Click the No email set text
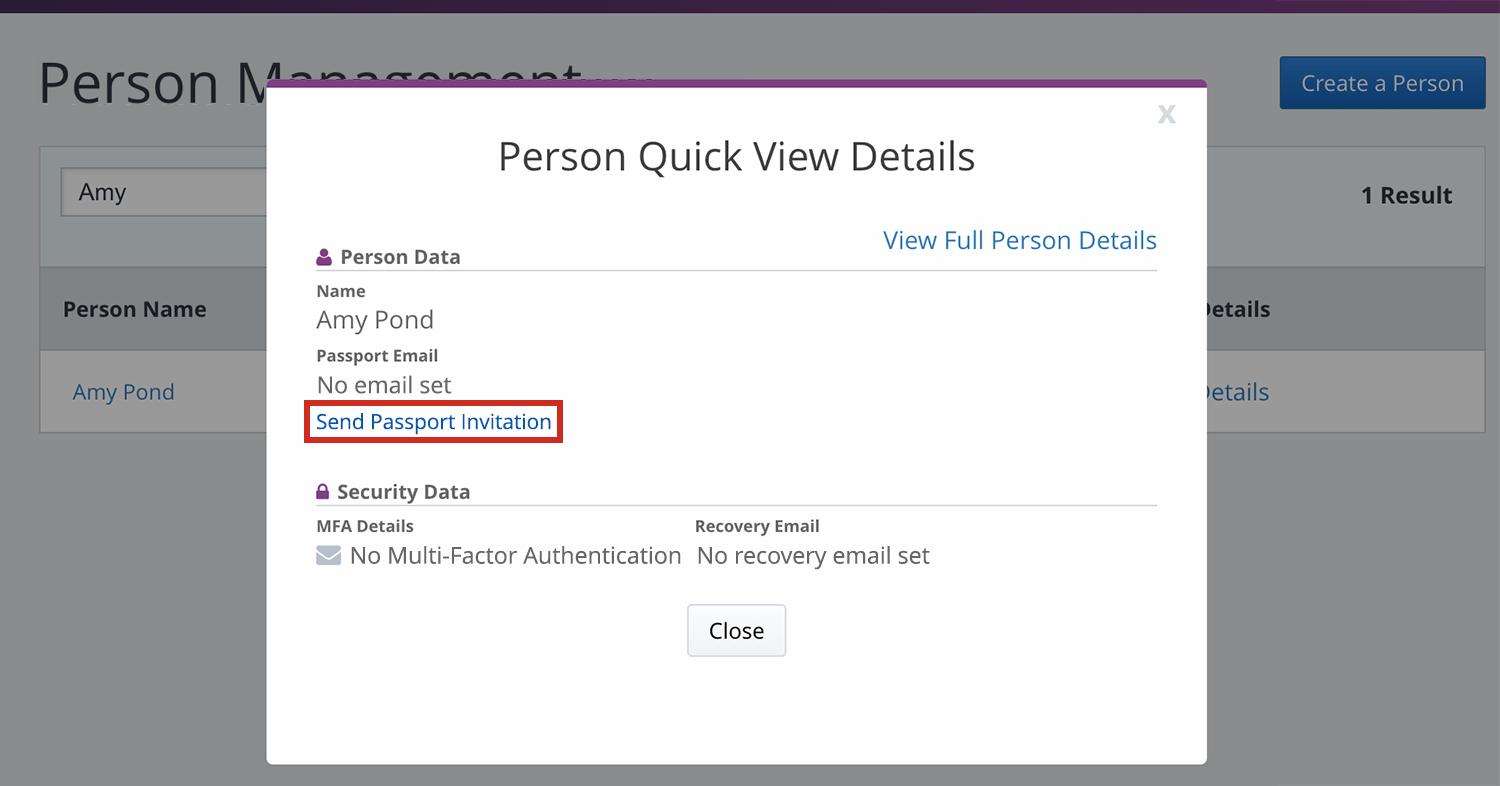 point(384,385)
